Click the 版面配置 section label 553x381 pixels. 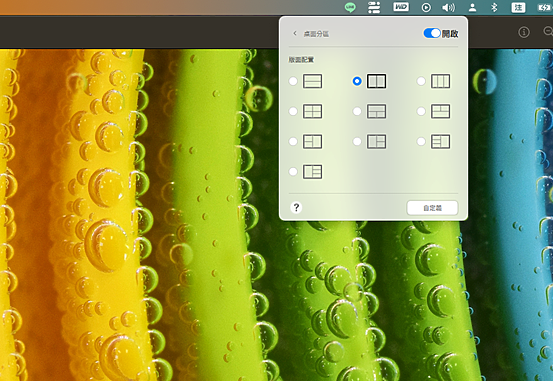[x=301, y=60]
